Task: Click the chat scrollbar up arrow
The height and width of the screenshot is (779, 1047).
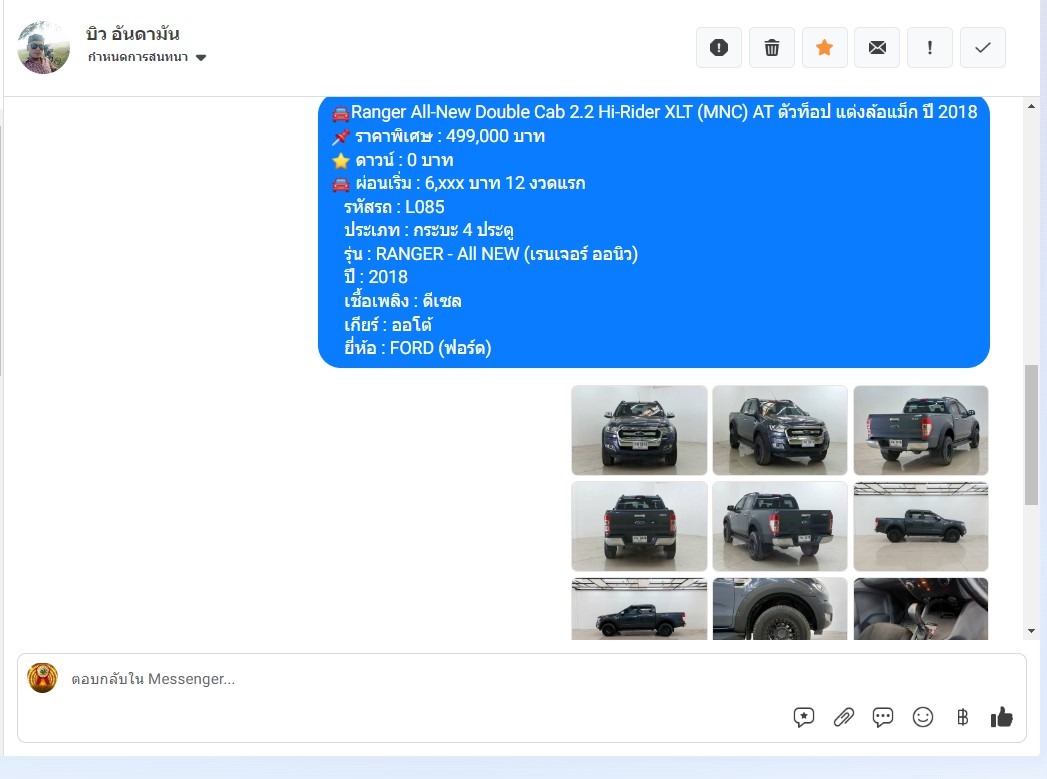Action: coord(1032,106)
